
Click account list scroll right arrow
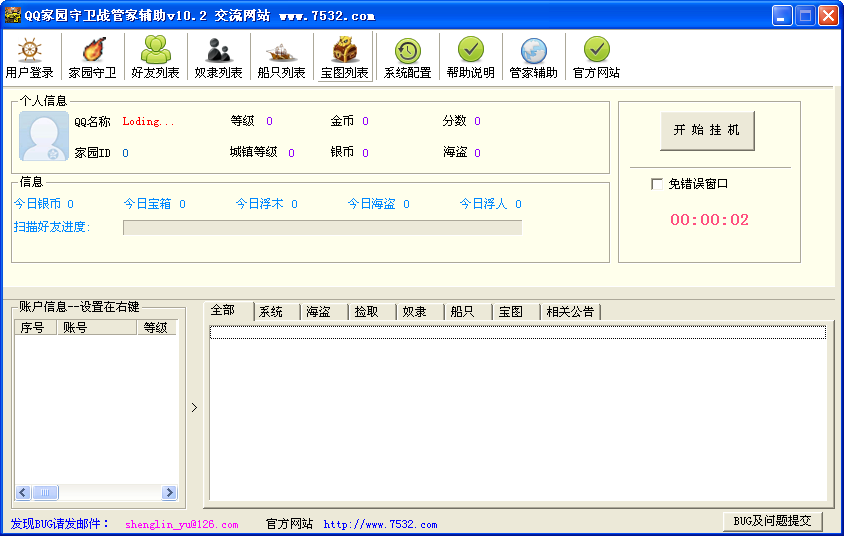point(169,492)
